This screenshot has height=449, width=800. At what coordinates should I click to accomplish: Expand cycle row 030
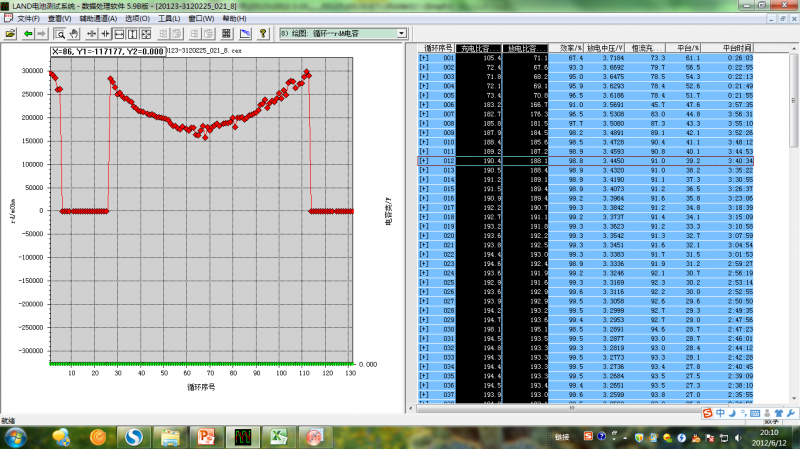click(424, 329)
